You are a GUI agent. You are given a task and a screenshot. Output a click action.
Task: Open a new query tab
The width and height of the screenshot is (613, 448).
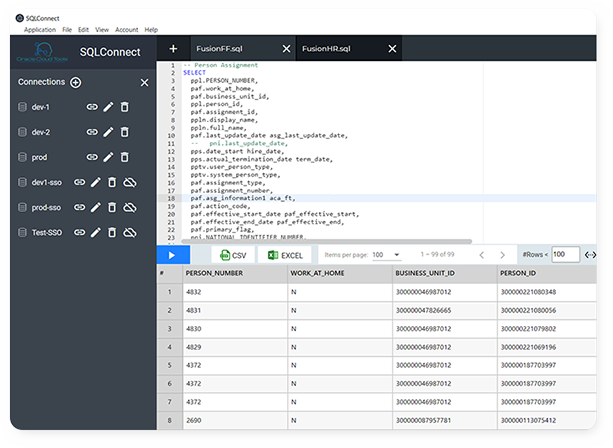(x=173, y=48)
